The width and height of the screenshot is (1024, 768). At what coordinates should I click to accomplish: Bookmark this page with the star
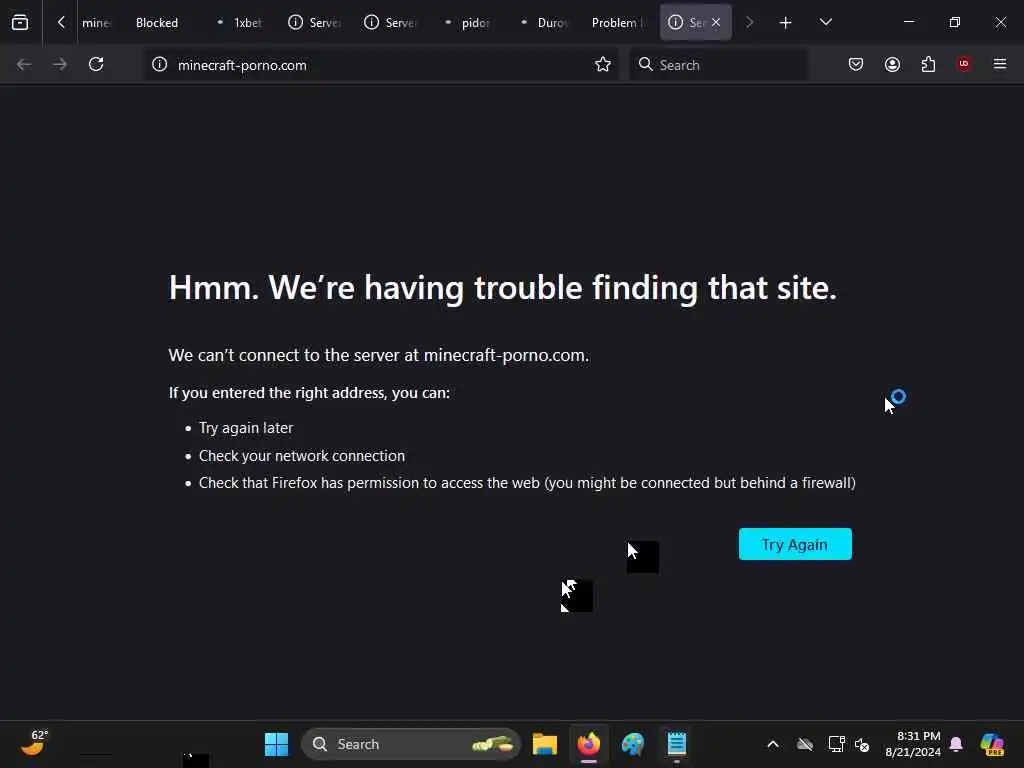[x=603, y=64]
